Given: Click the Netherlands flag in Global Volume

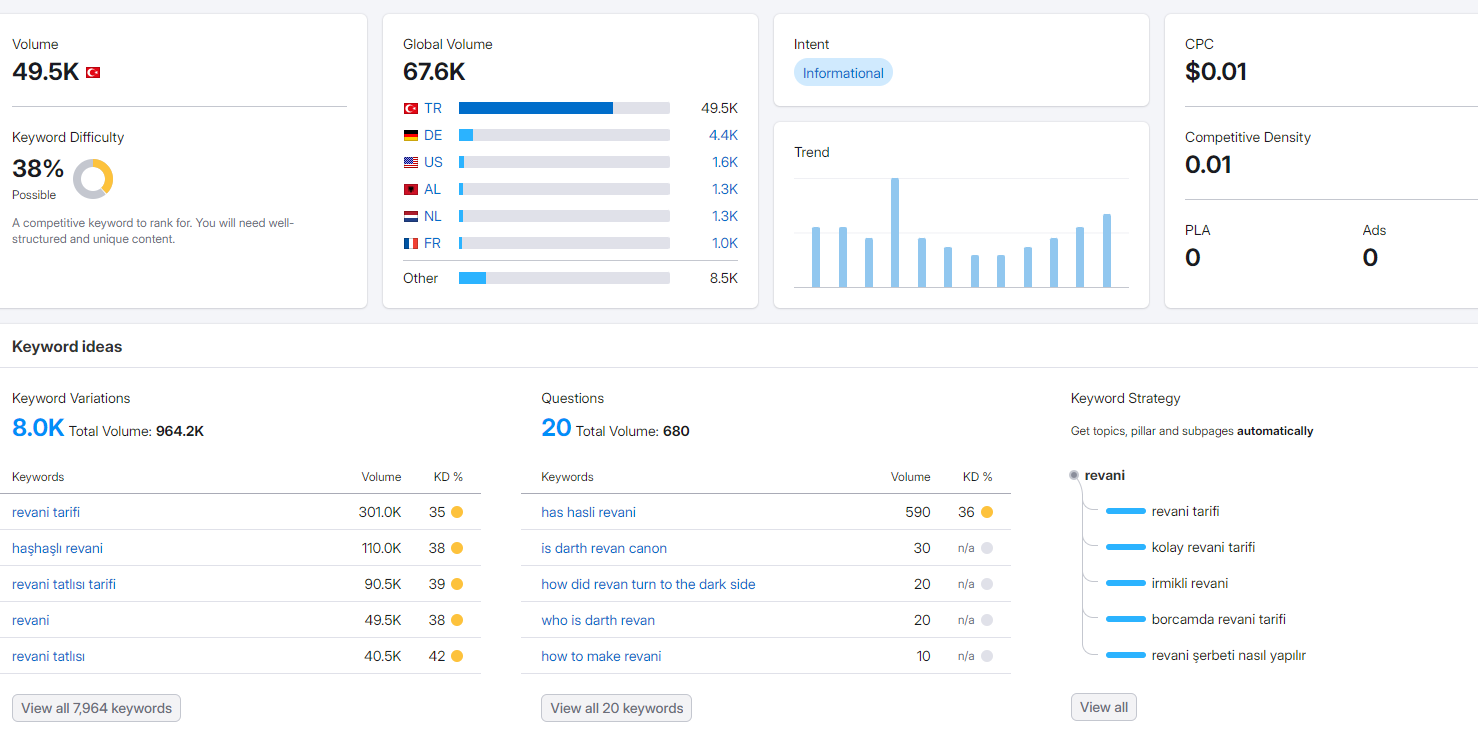Looking at the screenshot, I should point(410,216).
